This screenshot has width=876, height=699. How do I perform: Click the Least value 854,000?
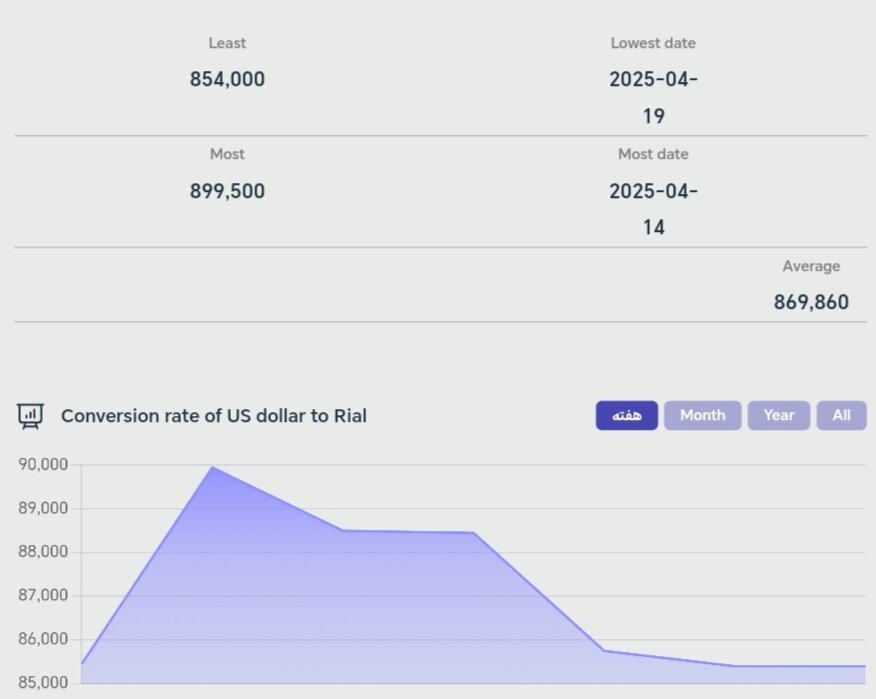(x=227, y=80)
